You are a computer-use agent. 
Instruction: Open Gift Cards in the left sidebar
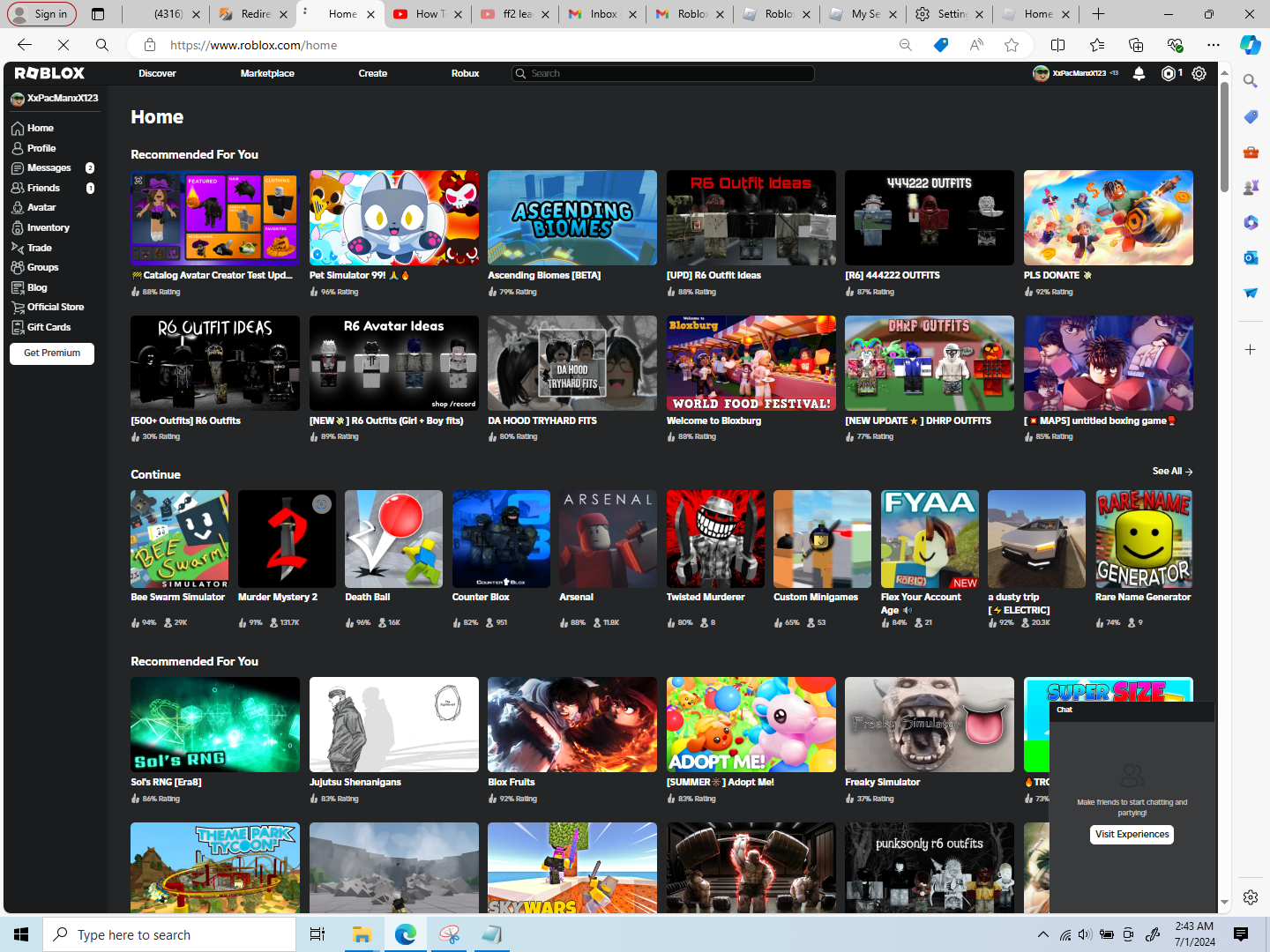coord(41,327)
